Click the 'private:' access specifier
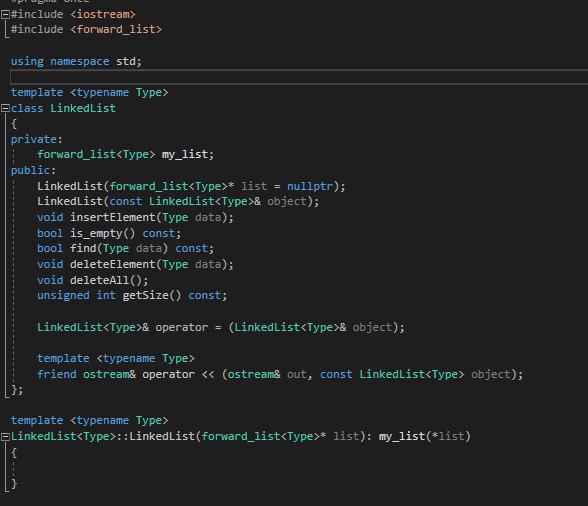 pos(36,139)
